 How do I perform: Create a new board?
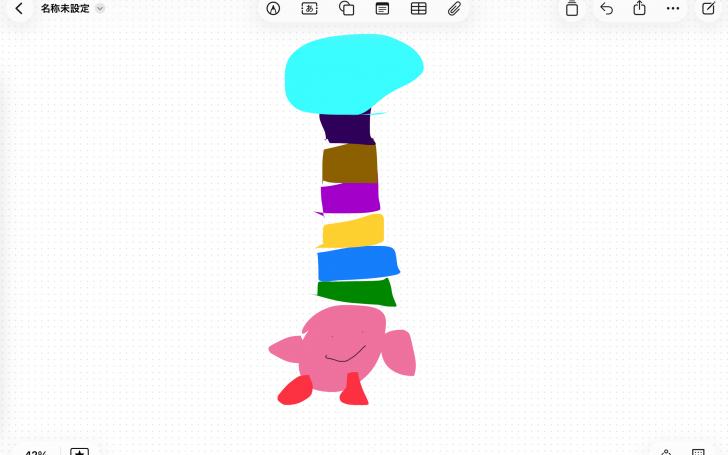[x=708, y=8]
